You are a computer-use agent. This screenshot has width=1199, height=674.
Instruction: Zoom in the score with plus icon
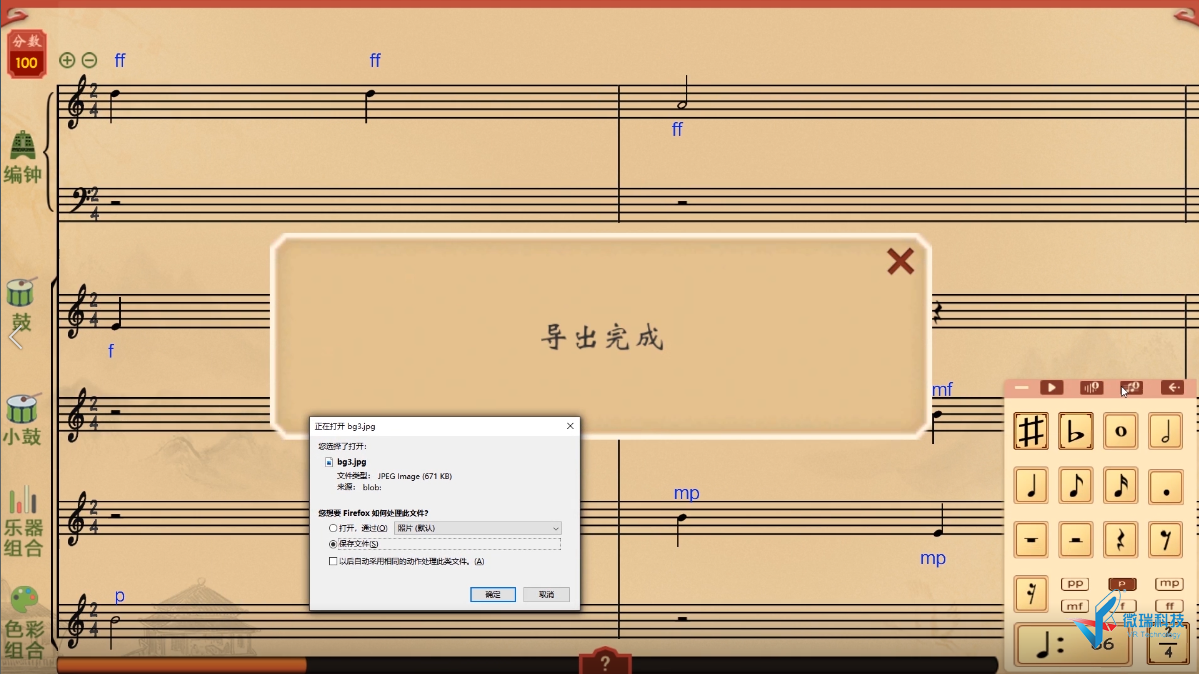tap(67, 60)
